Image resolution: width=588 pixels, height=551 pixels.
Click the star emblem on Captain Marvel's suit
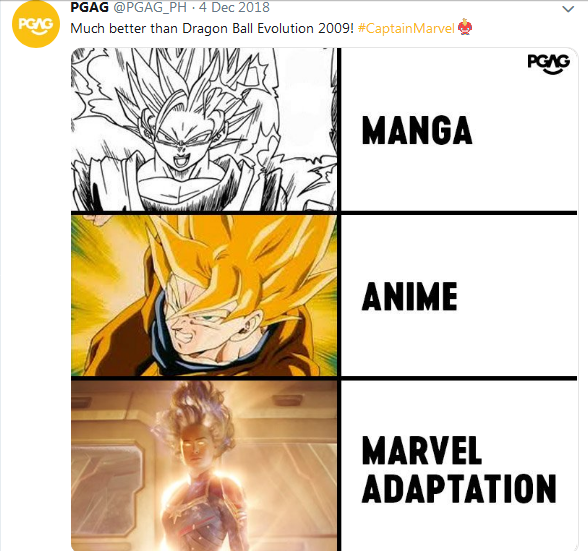pyautogui.click(x=174, y=519)
